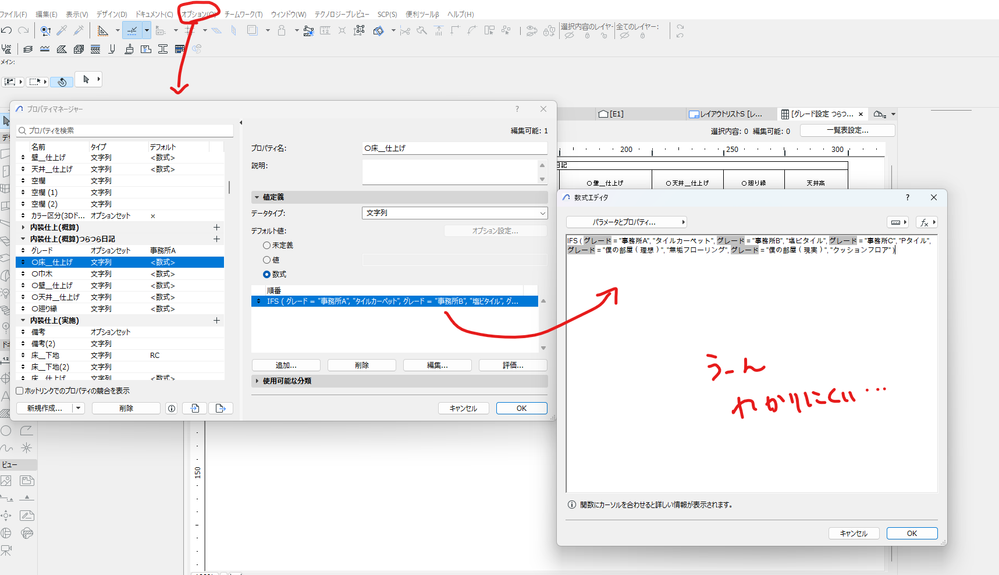Image resolution: width=999 pixels, height=575 pixels.
Task: Select the ○巾木 property row
Action: (120, 274)
